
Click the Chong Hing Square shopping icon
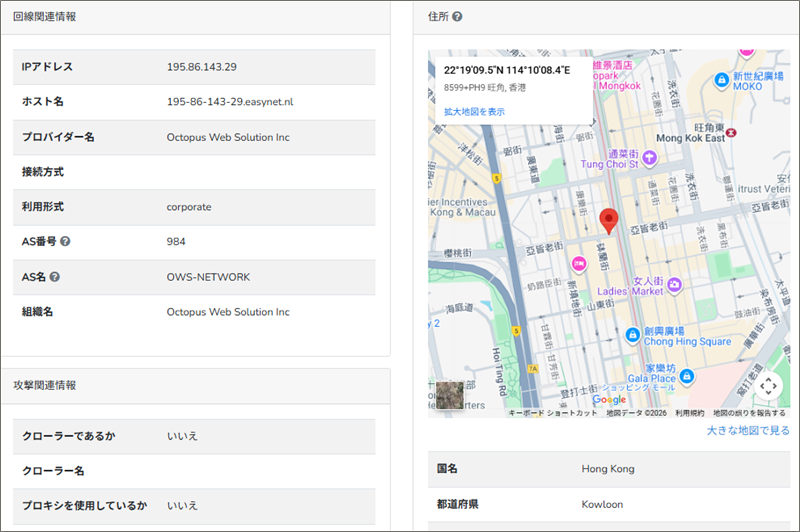pyautogui.click(x=631, y=334)
